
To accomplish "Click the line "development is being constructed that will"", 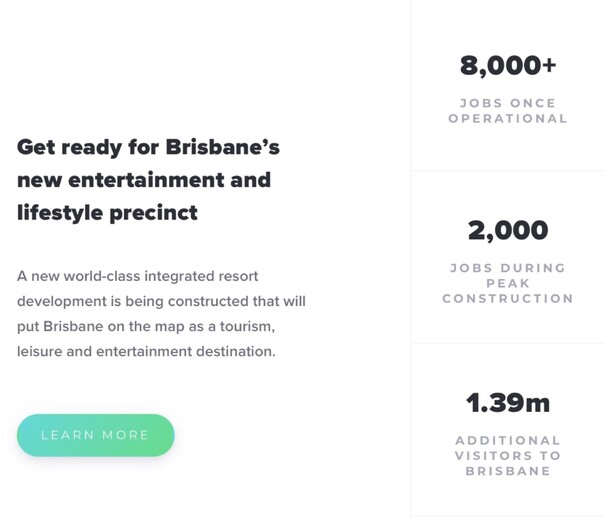I will 161,301.
